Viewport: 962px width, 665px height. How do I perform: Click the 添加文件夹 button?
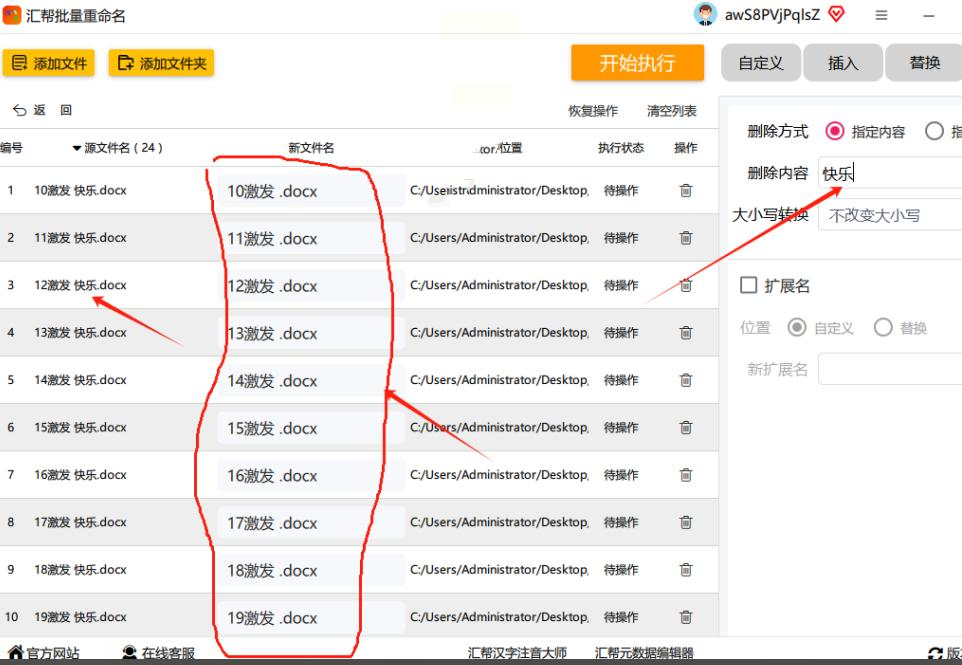(x=161, y=63)
